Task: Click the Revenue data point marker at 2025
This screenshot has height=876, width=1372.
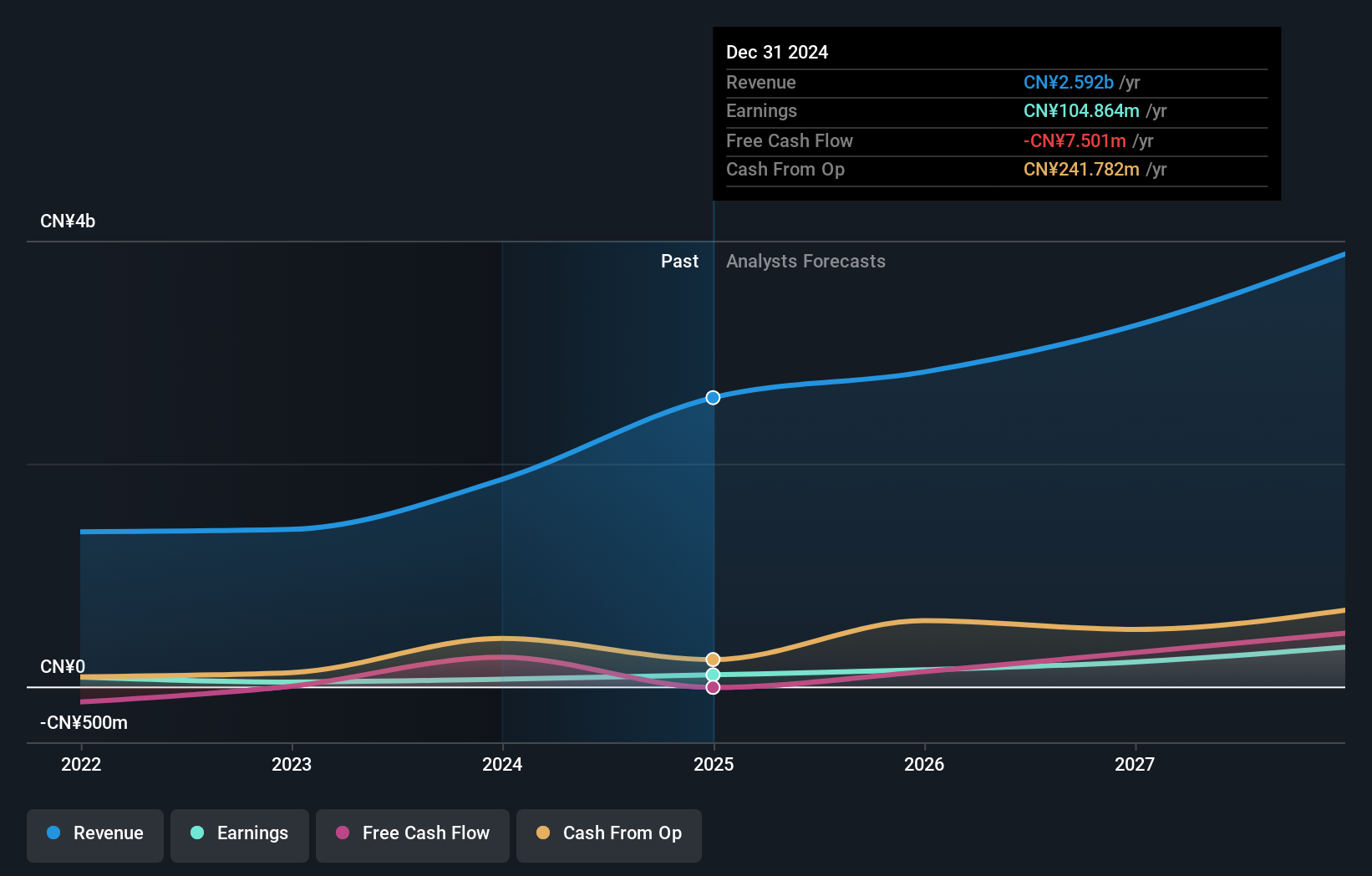Action: pyautogui.click(x=713, y=398)
